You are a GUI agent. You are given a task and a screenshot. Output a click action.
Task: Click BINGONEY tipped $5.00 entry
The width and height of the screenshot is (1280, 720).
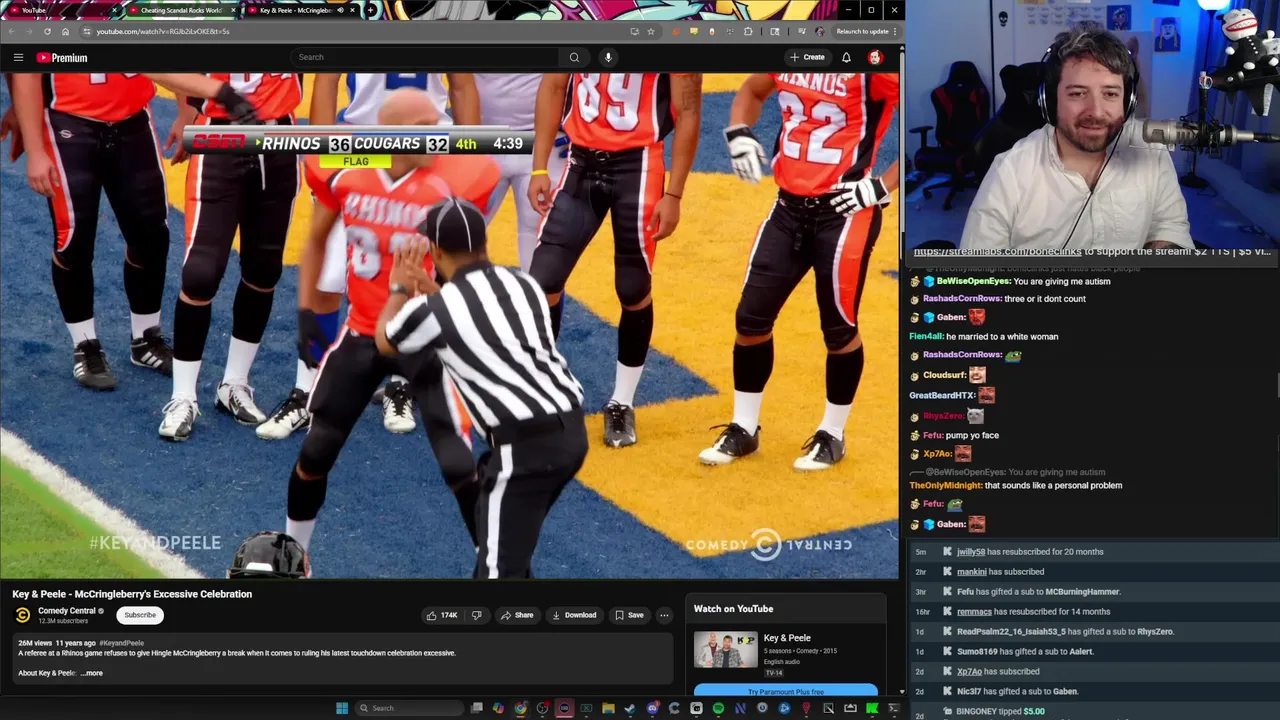[x=1093, y=711]
